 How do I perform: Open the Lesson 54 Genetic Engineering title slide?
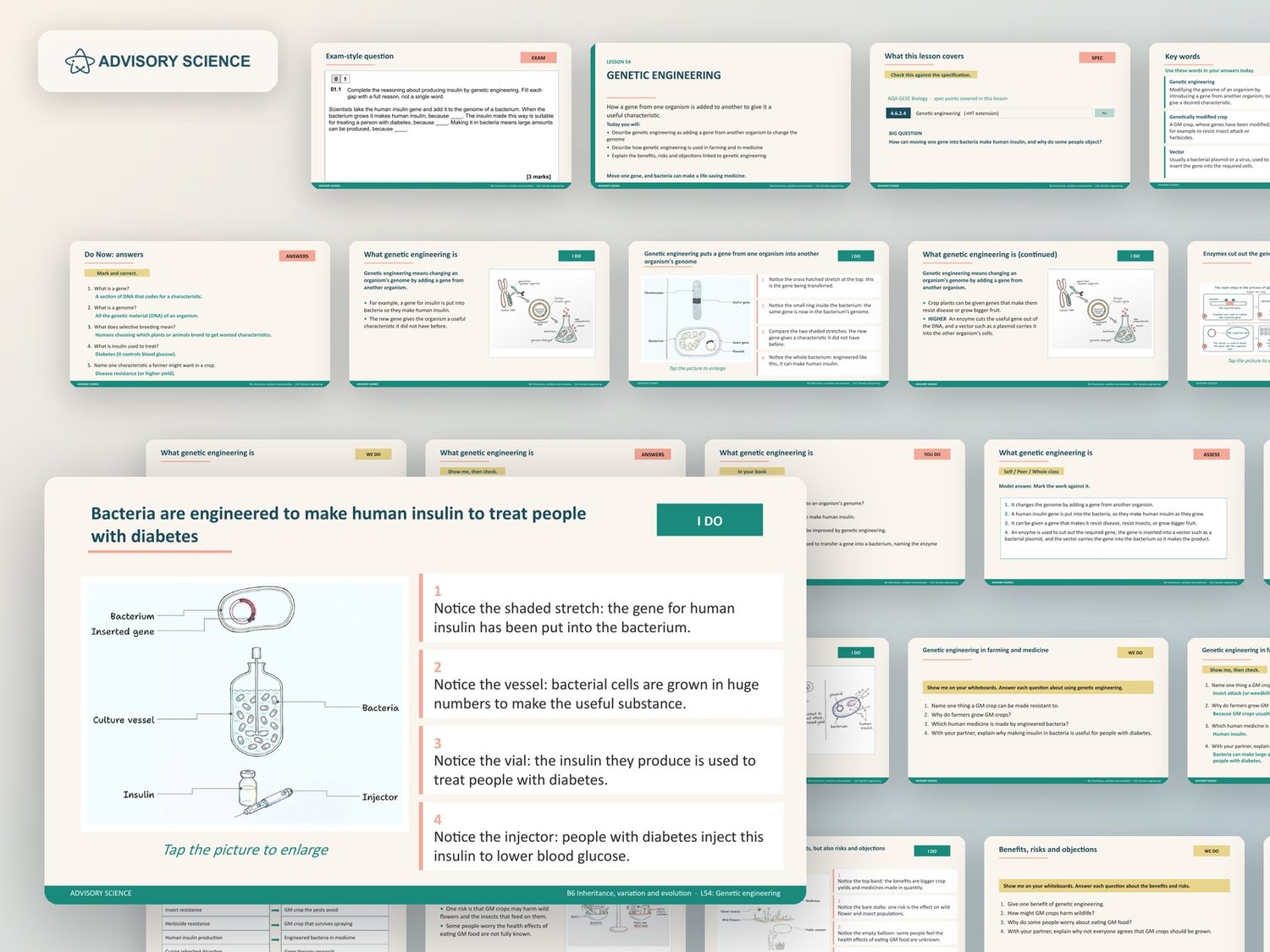tap(721, 116)
